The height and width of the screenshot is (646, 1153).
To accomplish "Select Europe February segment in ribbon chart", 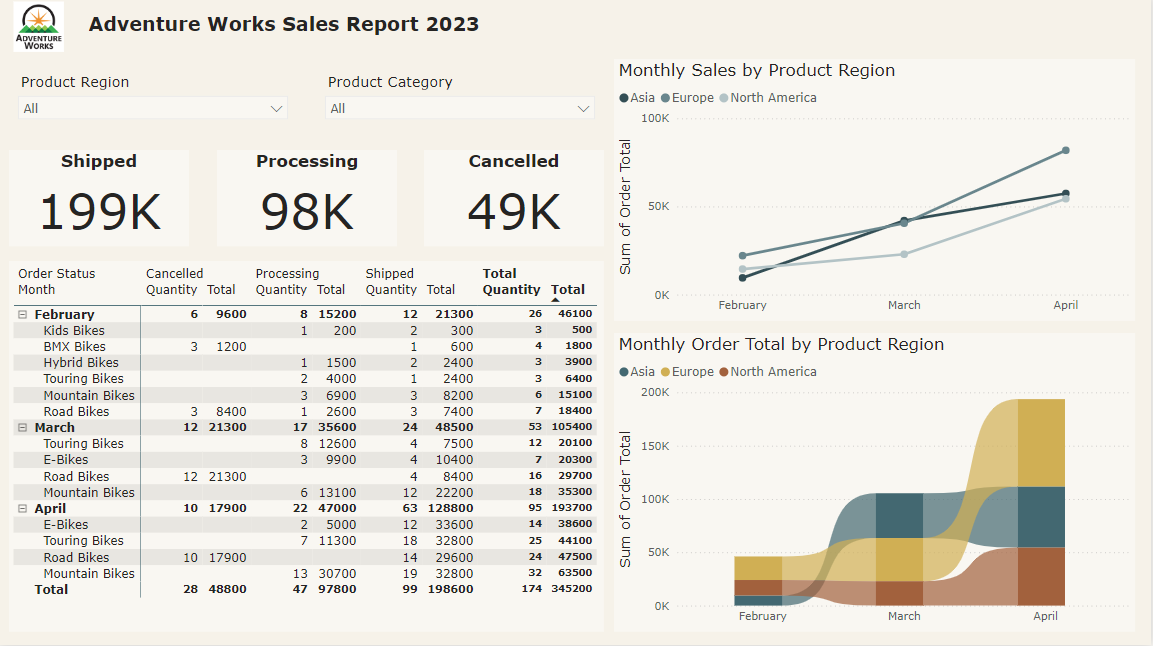I will point(758,568).
